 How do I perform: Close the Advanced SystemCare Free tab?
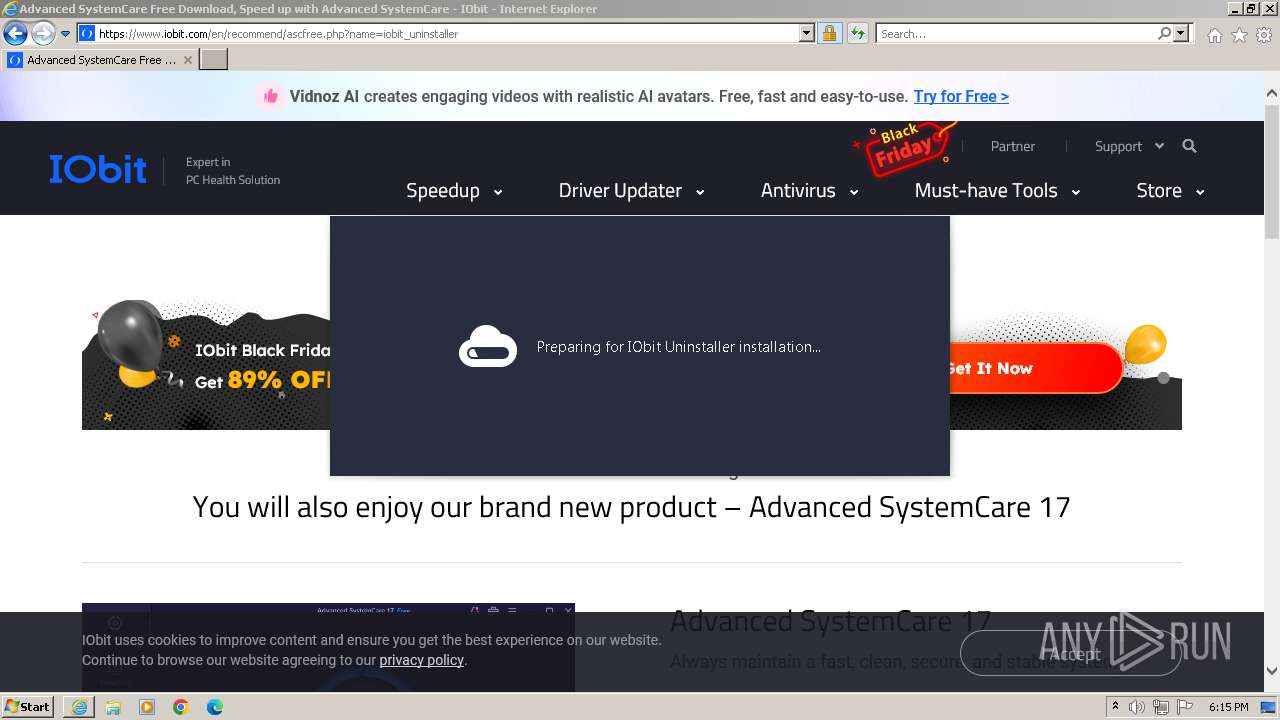(187, 60)
